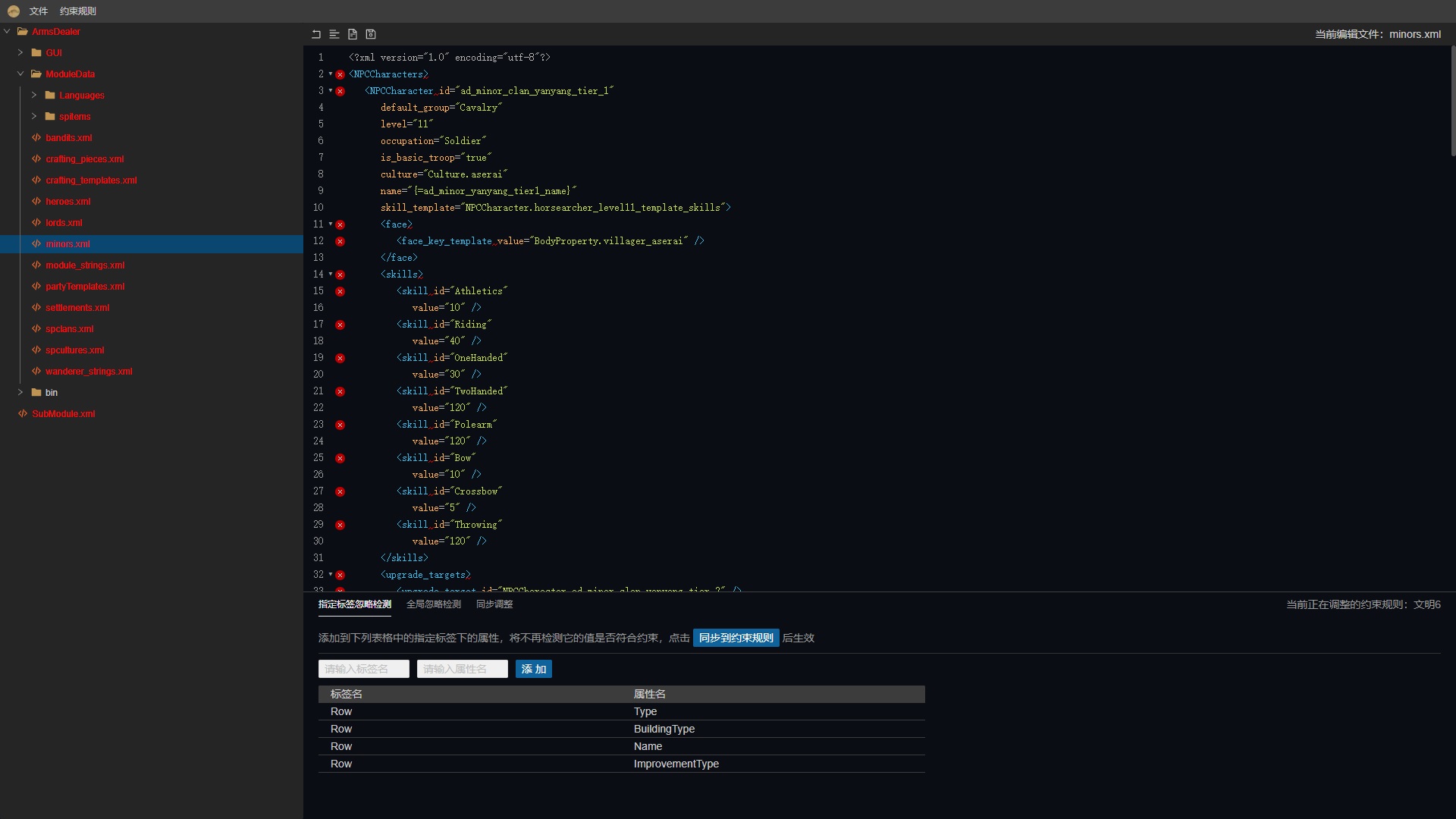Click the error marker on line 17

(x=340, y=325)
